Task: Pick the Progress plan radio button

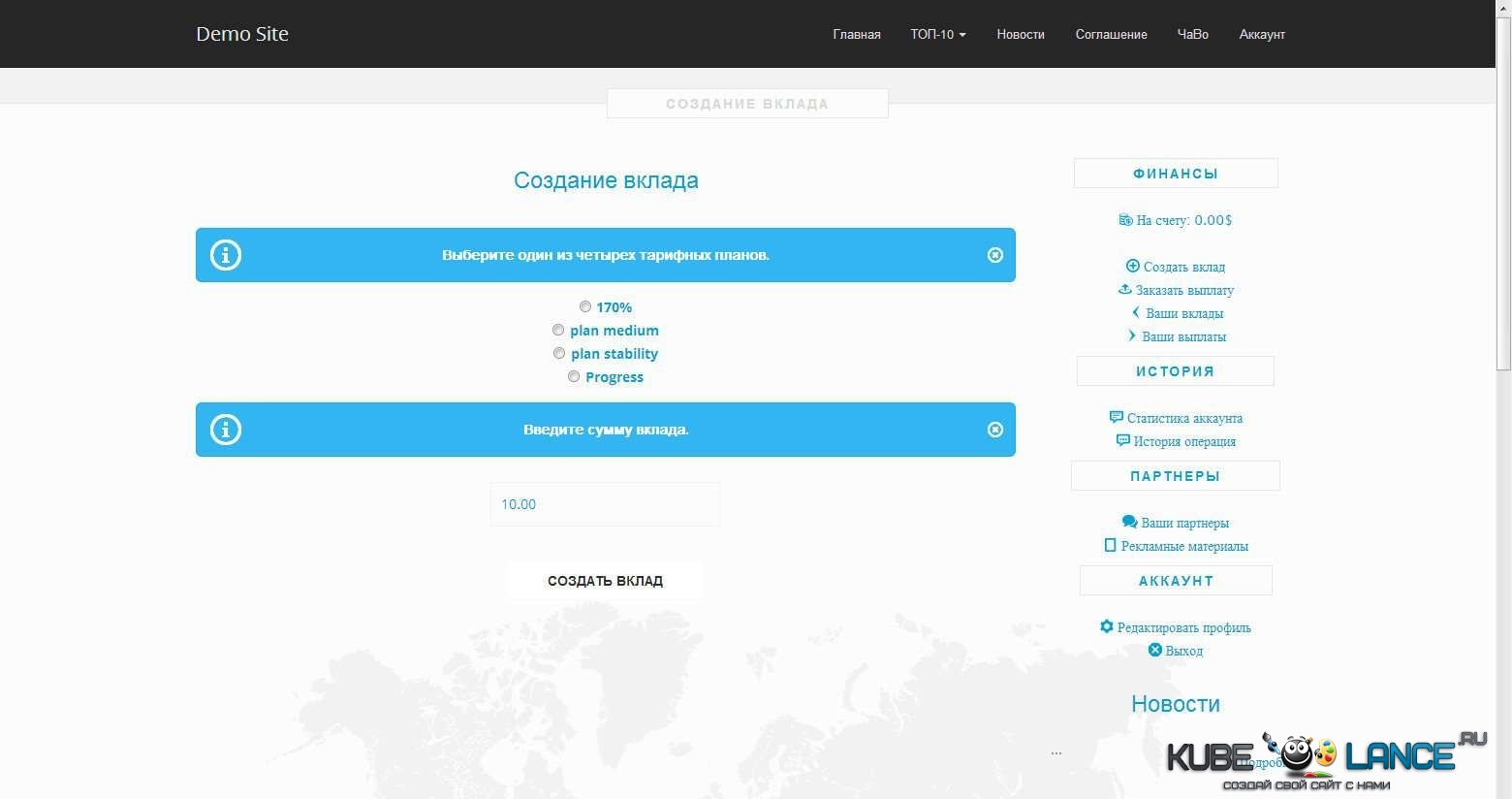Action: (x=574, y=376)
